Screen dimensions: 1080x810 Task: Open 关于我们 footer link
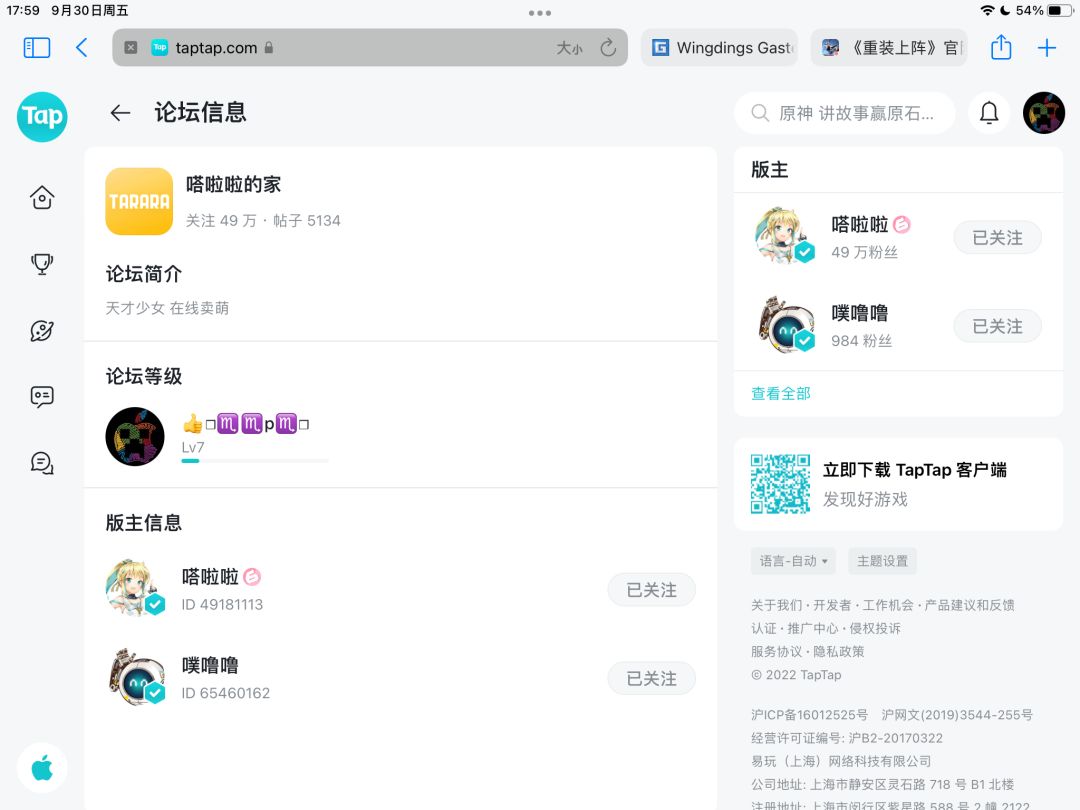(776, 605)
